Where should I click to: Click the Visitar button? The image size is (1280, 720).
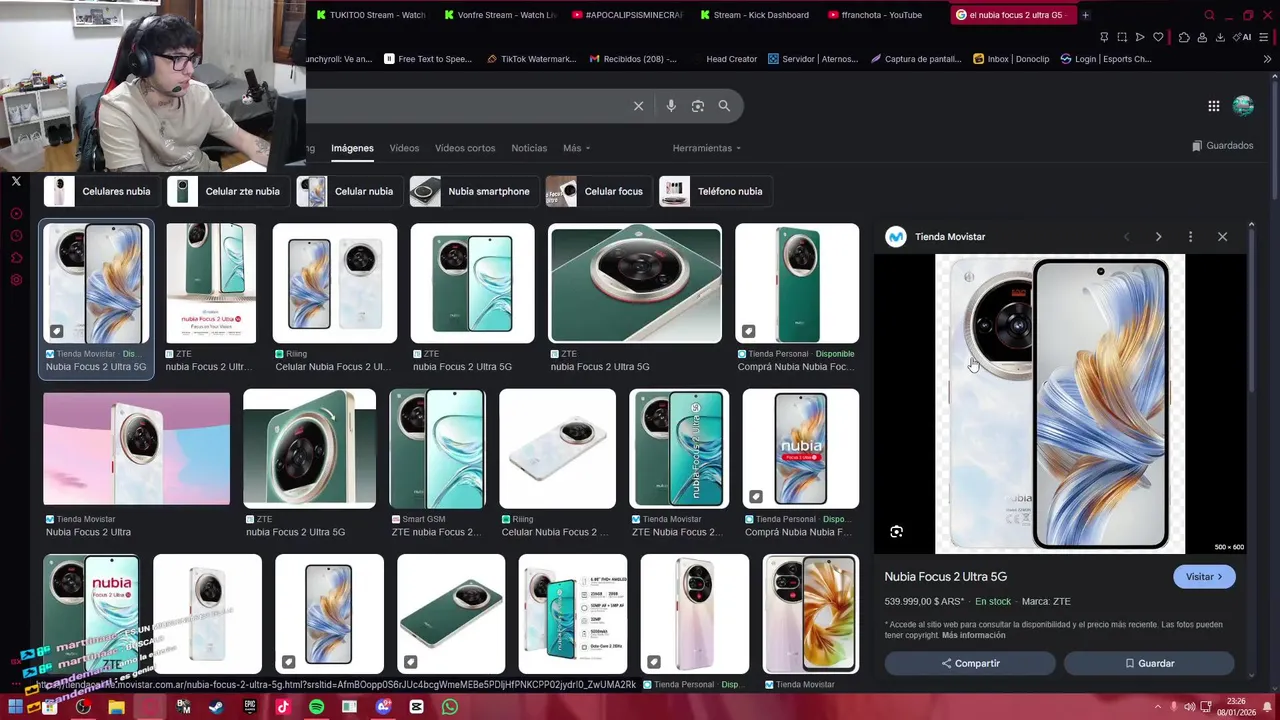1204,577
